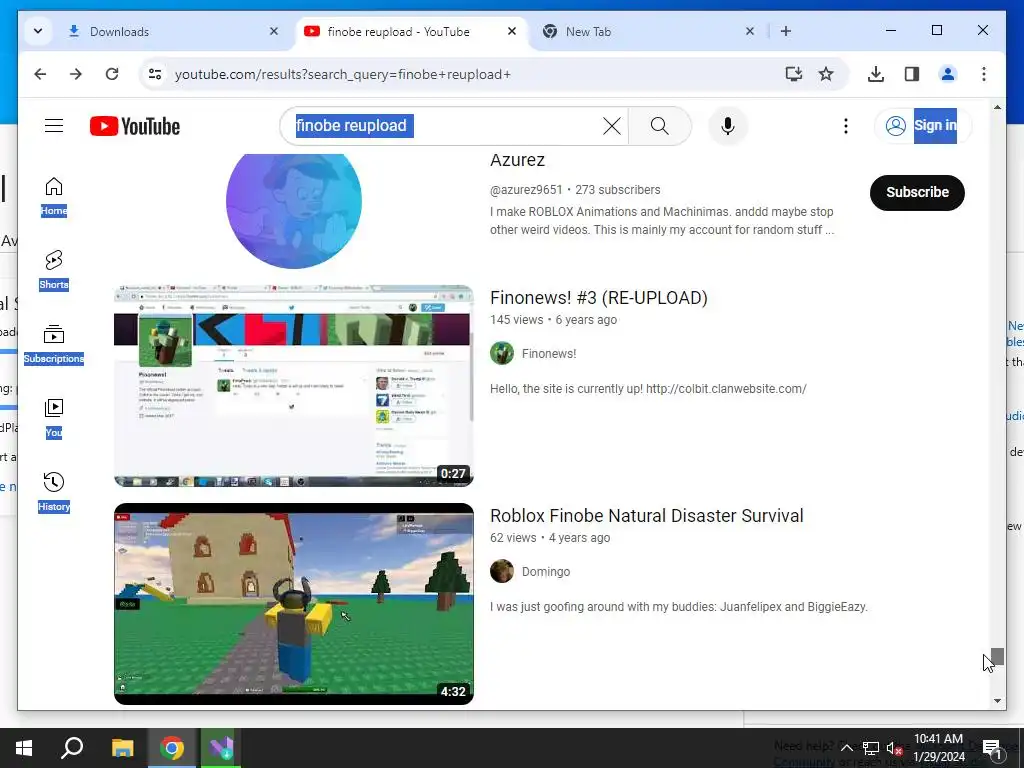1024x768 pixels.
Task: Close the finobe reupload YouTube tab
Action: point(512,31)
